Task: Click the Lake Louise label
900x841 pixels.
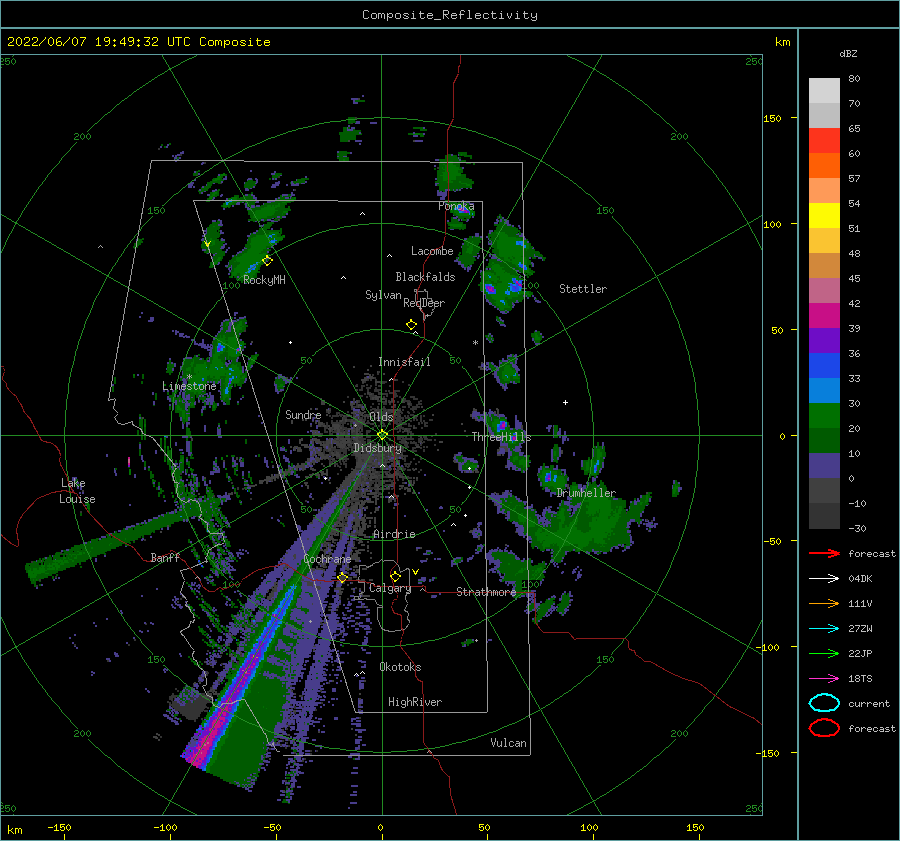Action: point(77,491)
